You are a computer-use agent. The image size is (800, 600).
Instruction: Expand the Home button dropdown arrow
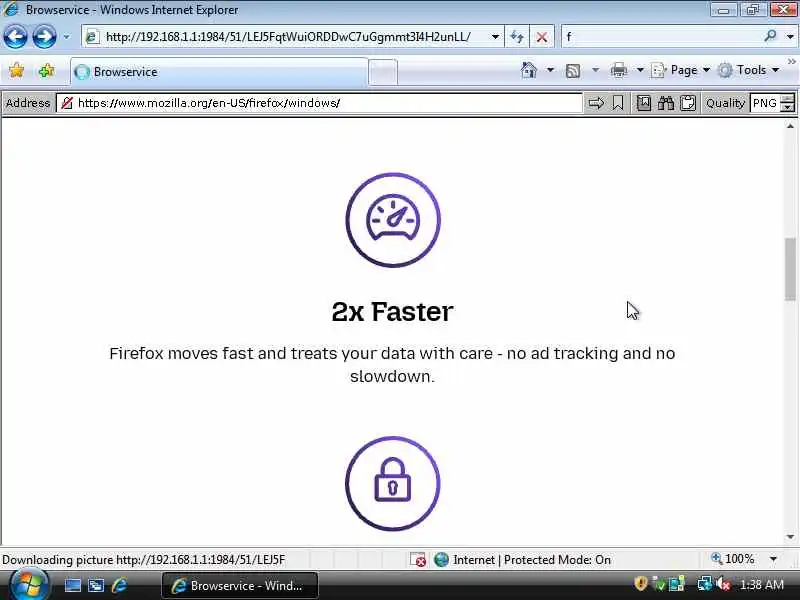pyautogui.click(x=550, y=70)
